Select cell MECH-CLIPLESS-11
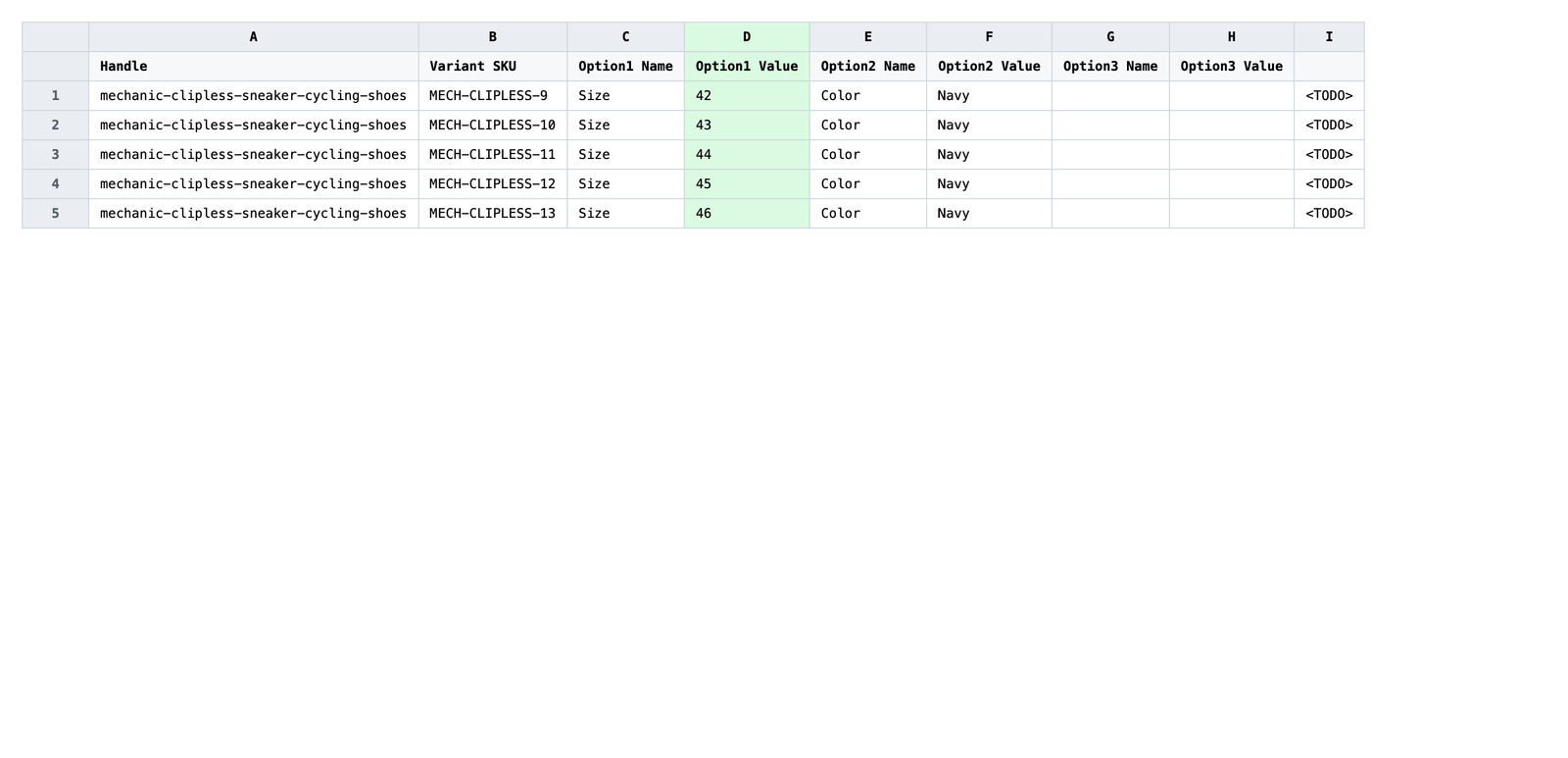Screen dimensions: 1568x758 pos(493,155)
